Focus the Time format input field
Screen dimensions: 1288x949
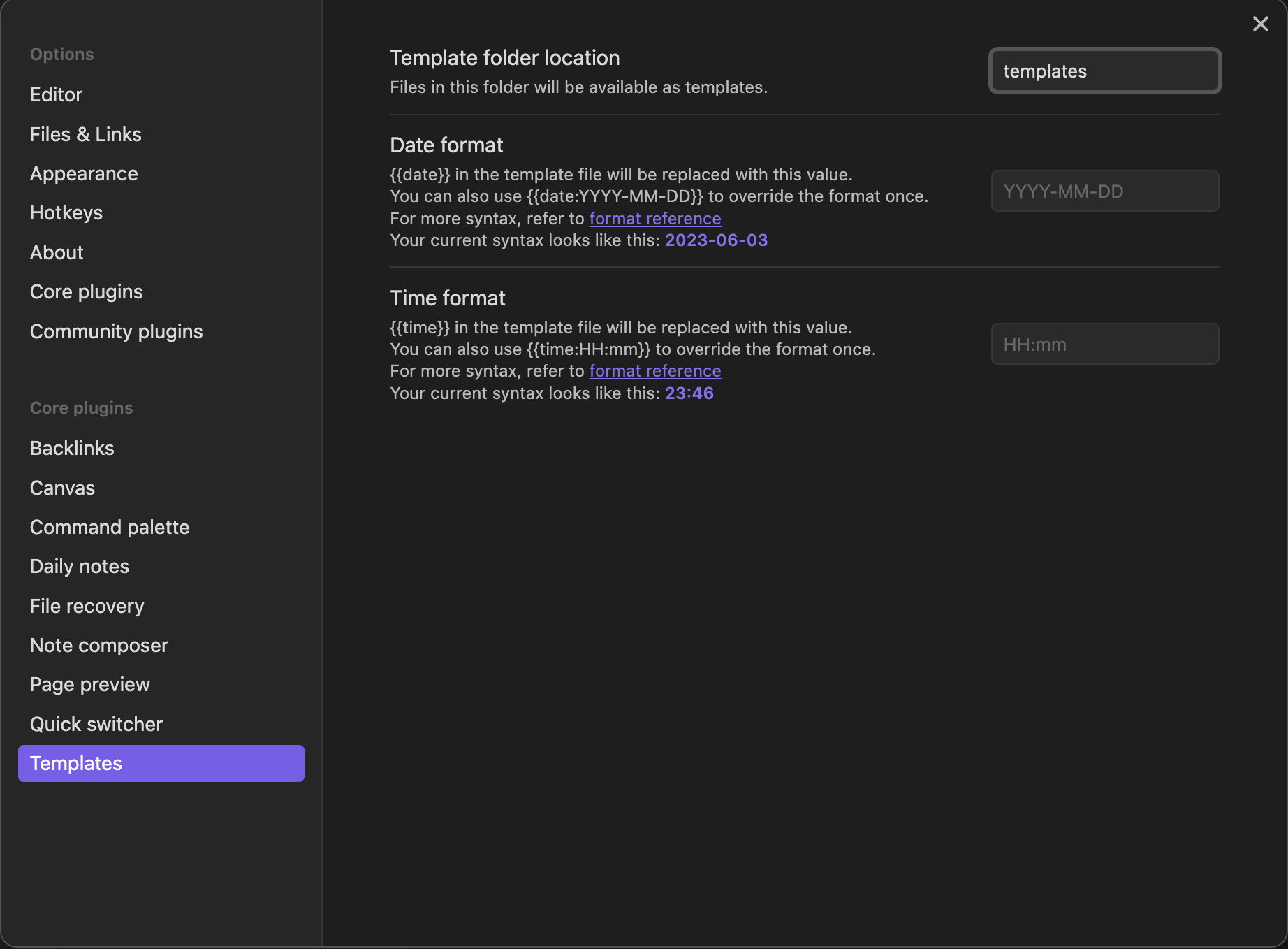point(1104,345)
